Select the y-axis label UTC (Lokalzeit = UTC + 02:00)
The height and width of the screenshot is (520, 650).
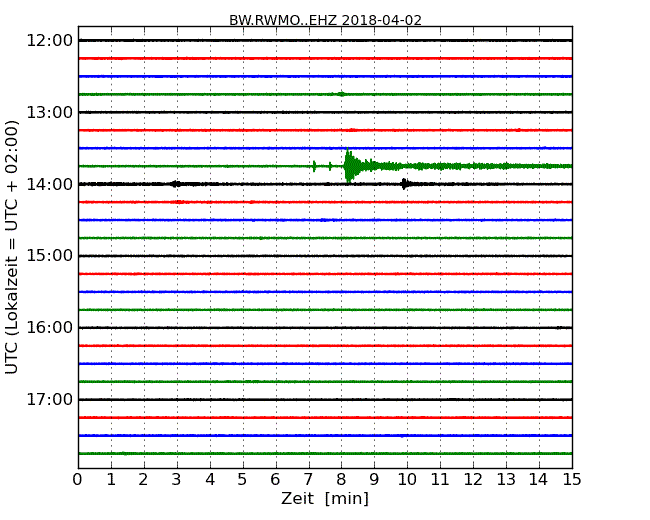[x=12, y=247]
